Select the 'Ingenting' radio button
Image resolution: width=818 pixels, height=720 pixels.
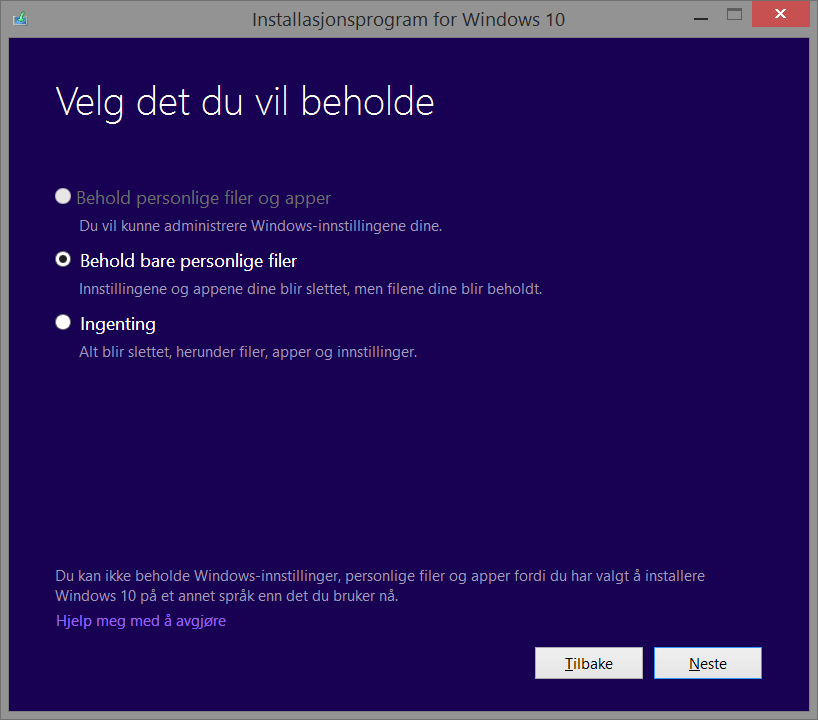[x=63, y=322]
